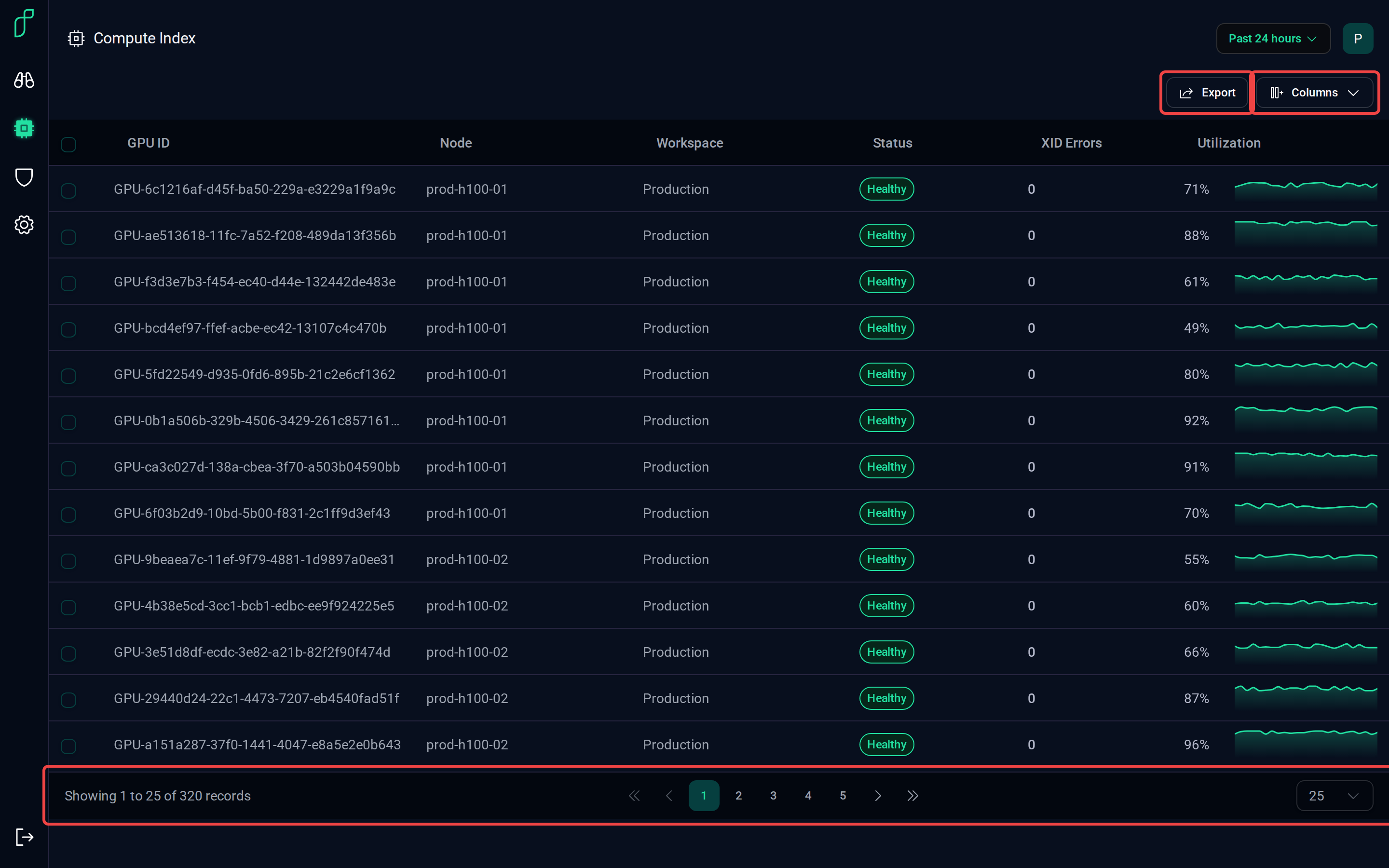
Task: Select the checkbox for GPU-bcd4ef97-ffef-acbe-ec42-13107c4c470b
Action: coord(68,329)
